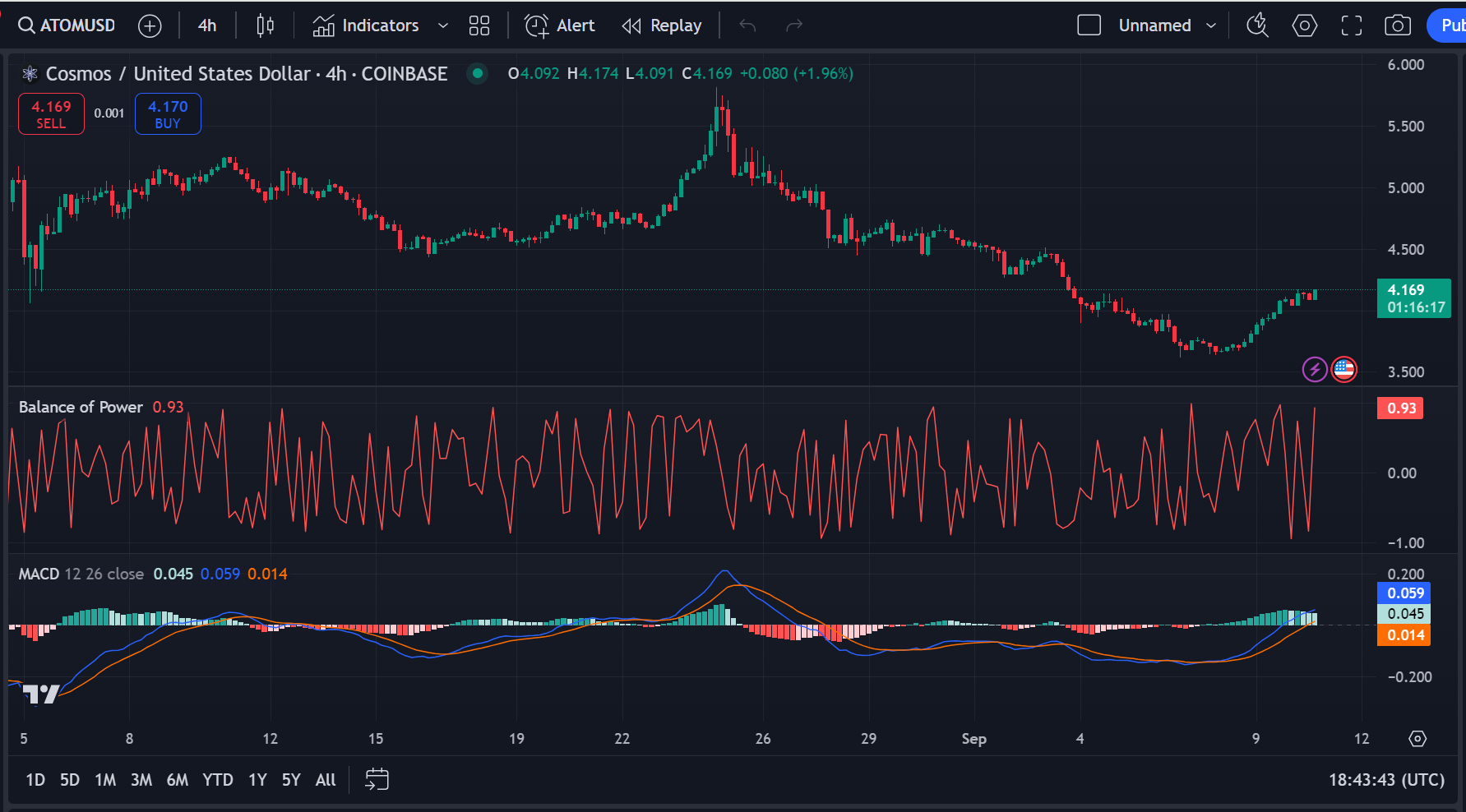Start bar Replay mode
The height and width of the screenshot is (812, 1466).
[662, 25]
